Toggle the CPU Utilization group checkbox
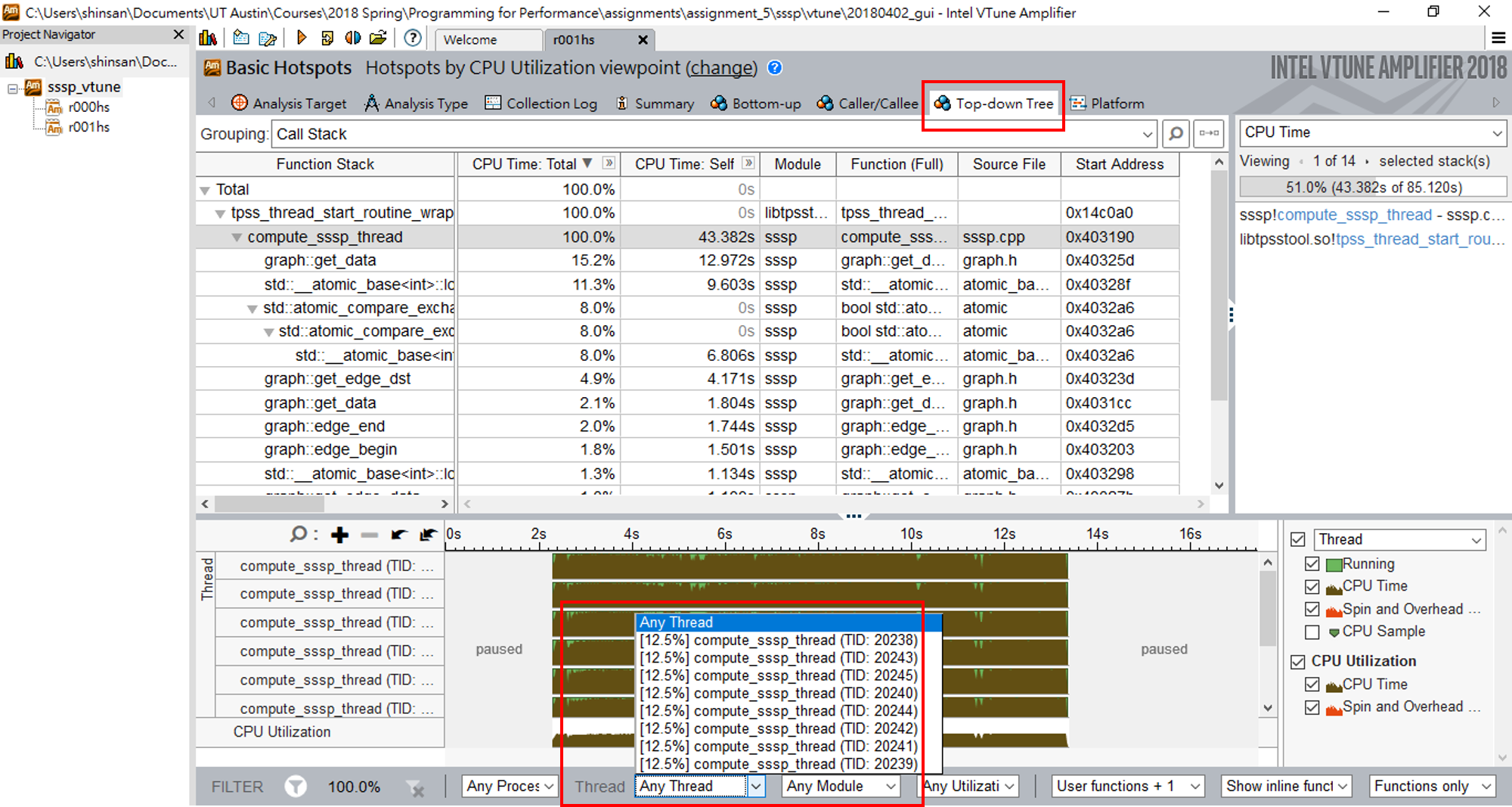 (1298, 662)
